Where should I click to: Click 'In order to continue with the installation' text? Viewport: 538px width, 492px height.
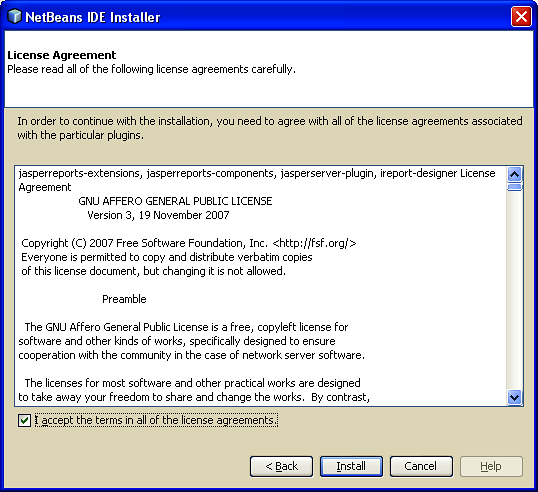coord(270,128)
